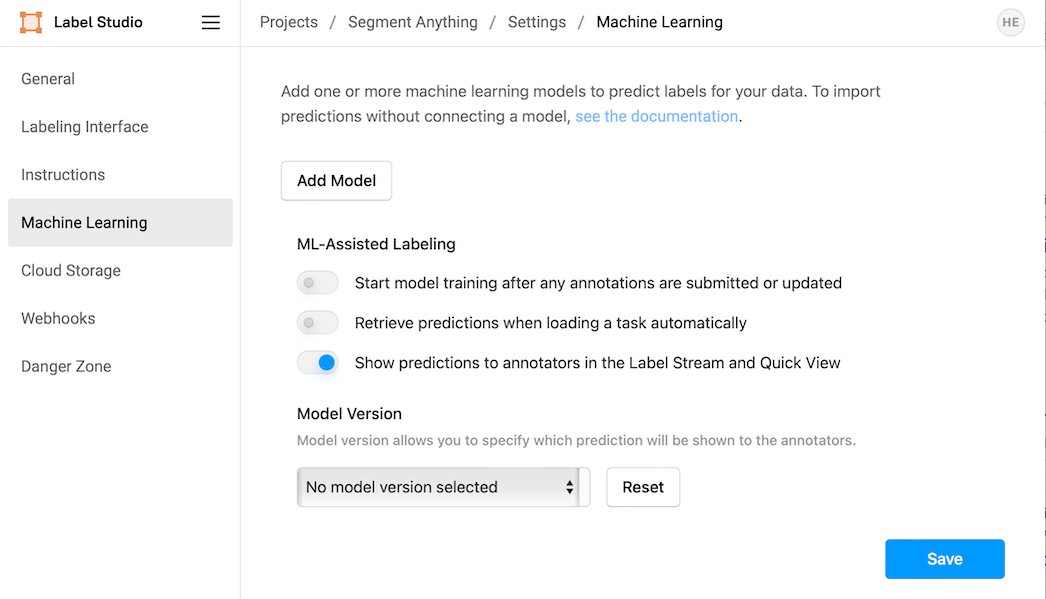This screenshot has height=599, width=1046.
Task: Go to Labeling Interface settings
Action: coord(85,127)
